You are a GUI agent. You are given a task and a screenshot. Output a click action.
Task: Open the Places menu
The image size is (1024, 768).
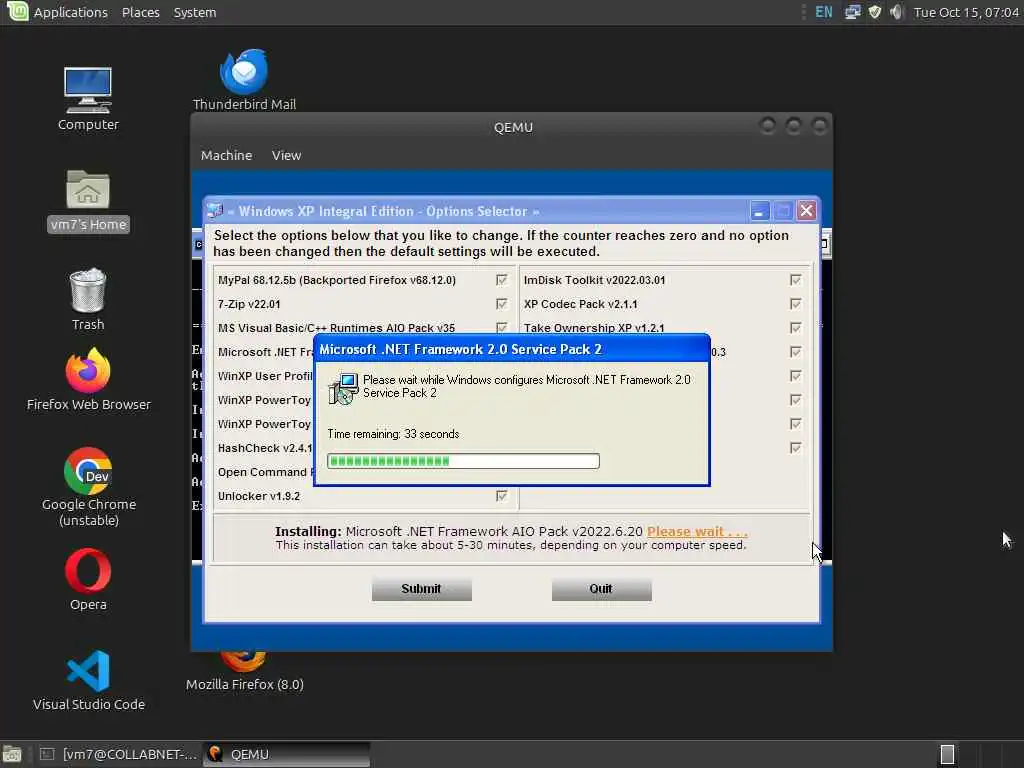click(140, 12)
